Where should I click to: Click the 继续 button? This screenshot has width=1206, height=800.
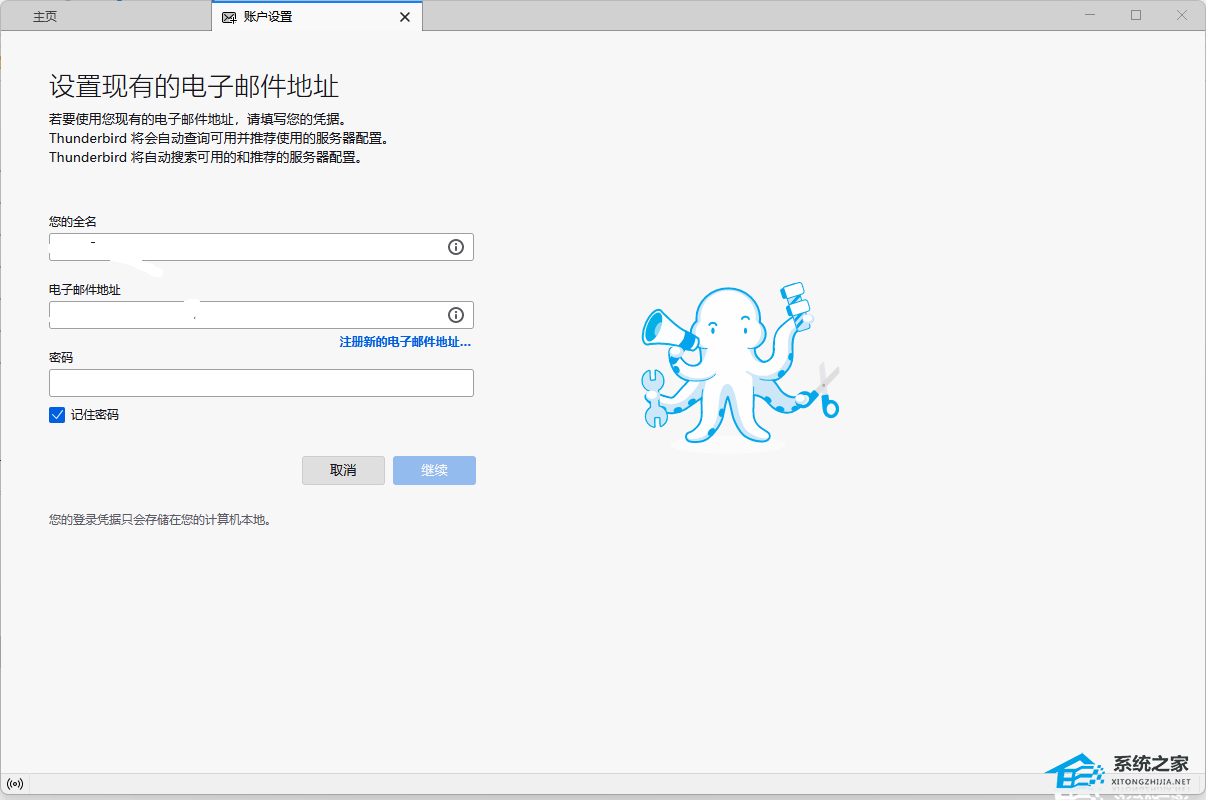click(434, 470)
